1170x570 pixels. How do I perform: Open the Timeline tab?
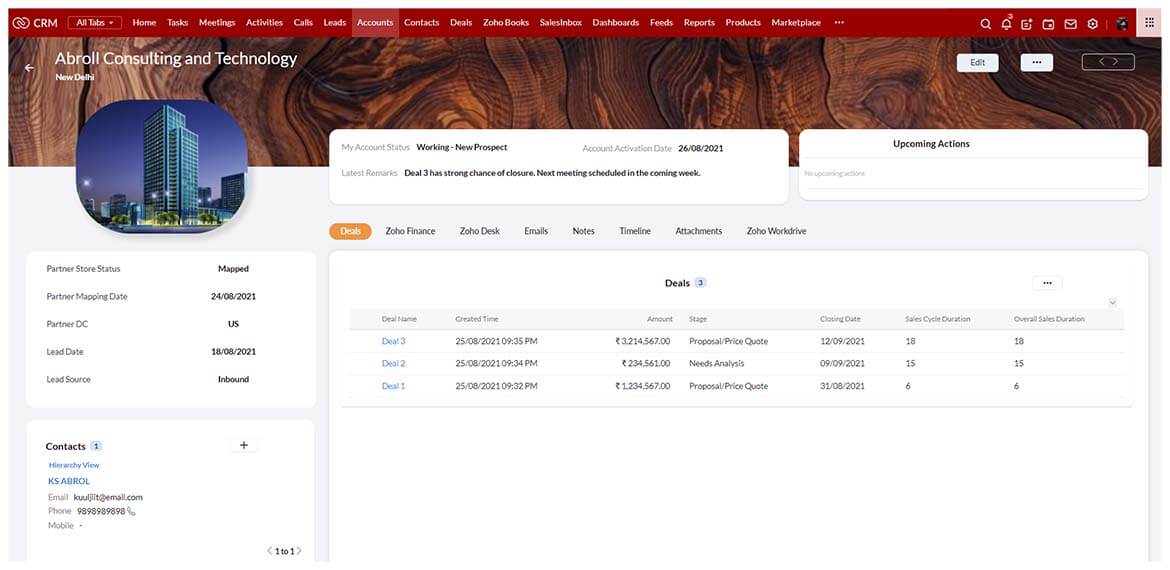tap(634, 231)
